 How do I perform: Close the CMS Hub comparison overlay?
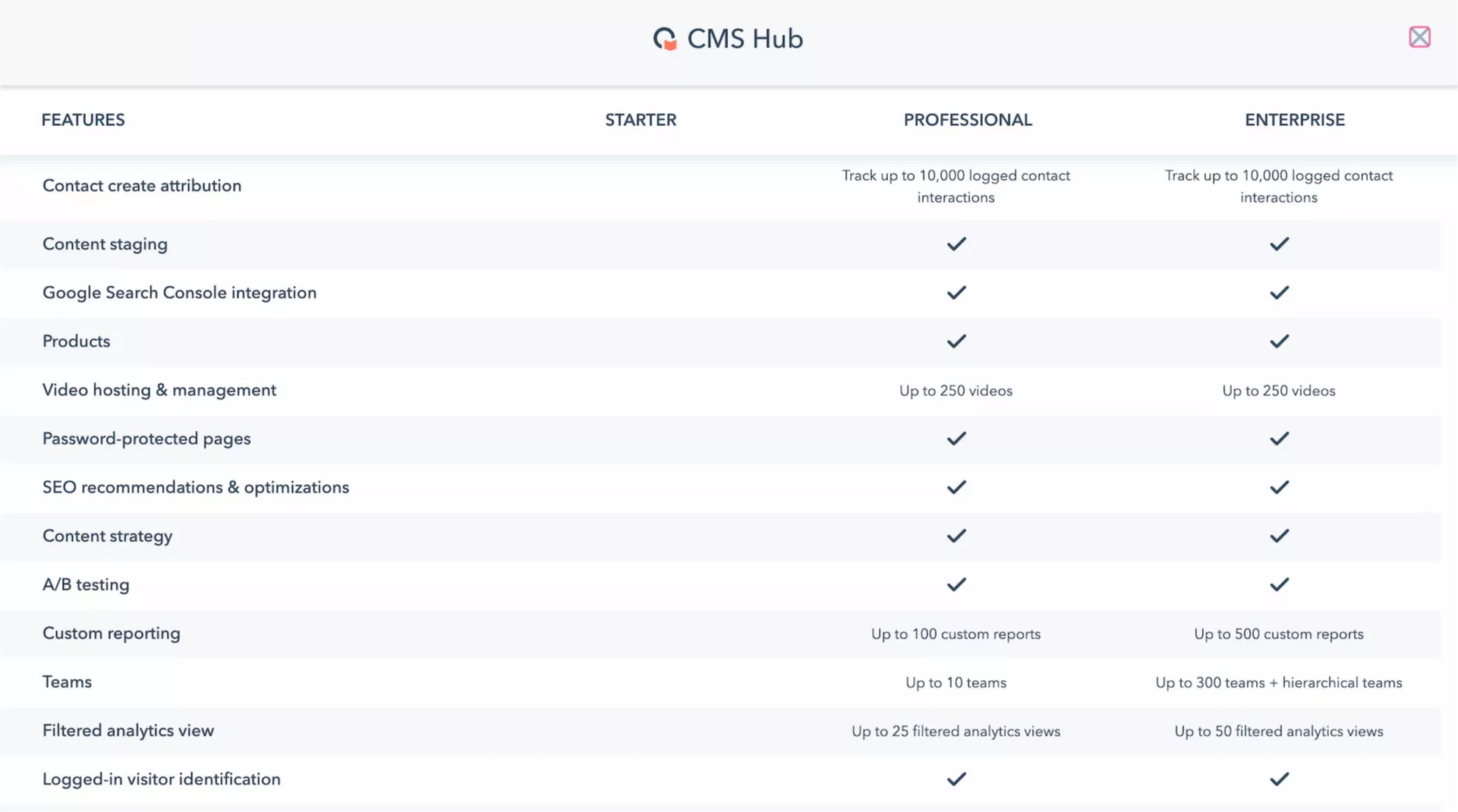click(1419, 37)
